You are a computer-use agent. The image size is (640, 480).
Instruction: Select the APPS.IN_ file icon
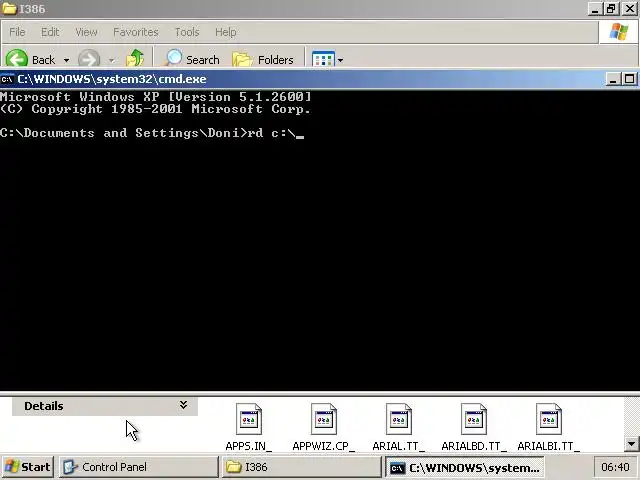click(x=249, y=419)
